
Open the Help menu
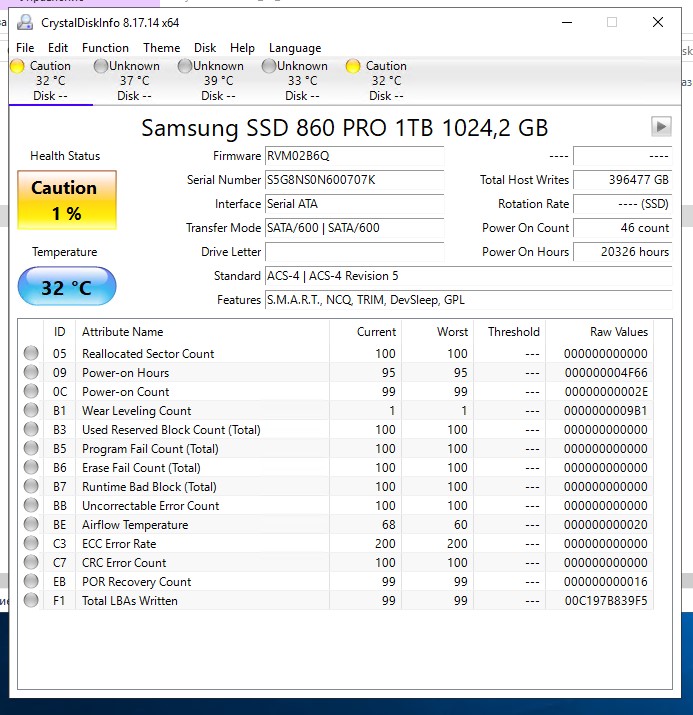click(x=242, y=48)
